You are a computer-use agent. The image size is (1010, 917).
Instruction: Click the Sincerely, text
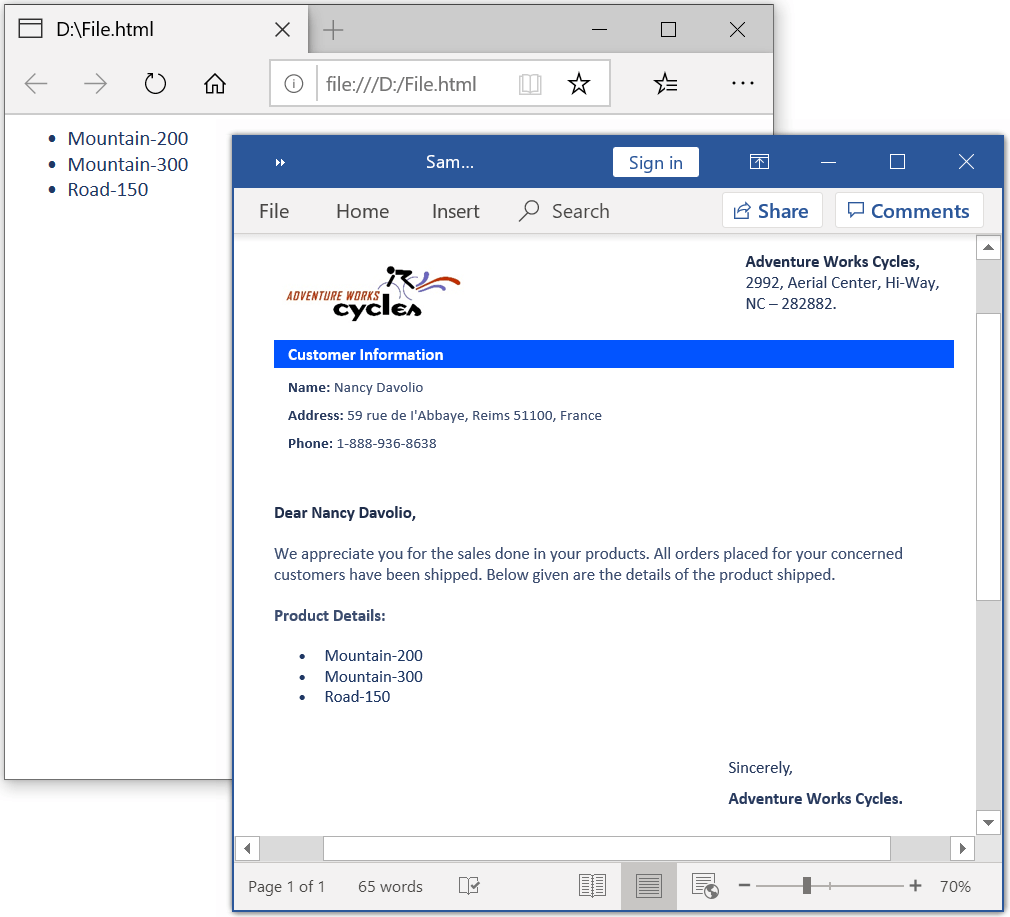pos(760,768)
